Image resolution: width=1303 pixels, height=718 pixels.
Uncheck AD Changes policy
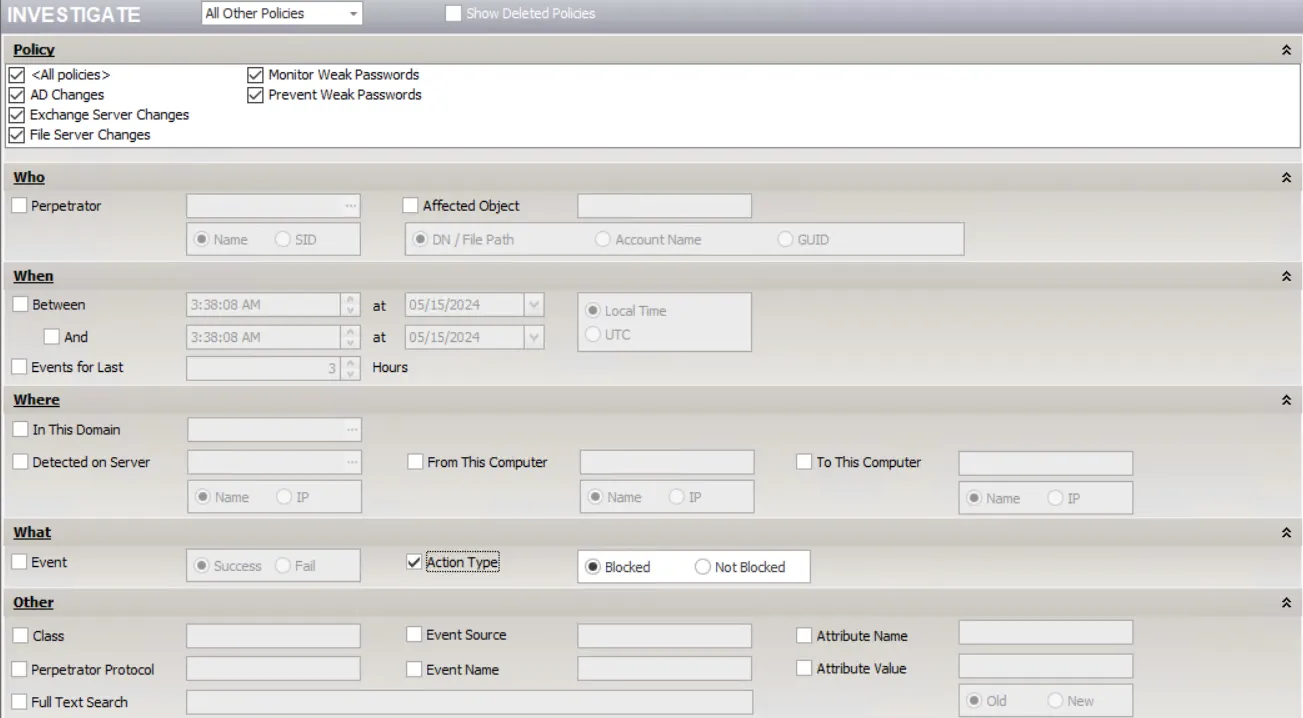point(16,95)
